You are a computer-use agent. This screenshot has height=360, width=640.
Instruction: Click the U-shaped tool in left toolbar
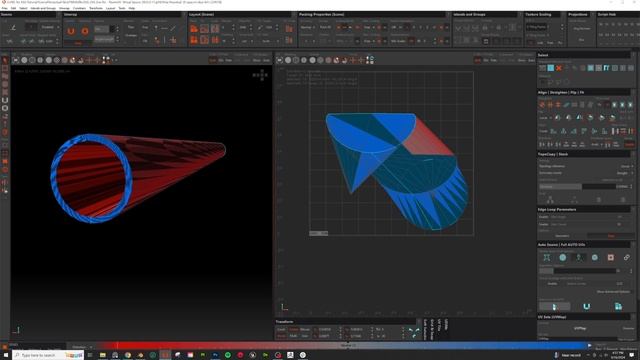tap(5, 100)
